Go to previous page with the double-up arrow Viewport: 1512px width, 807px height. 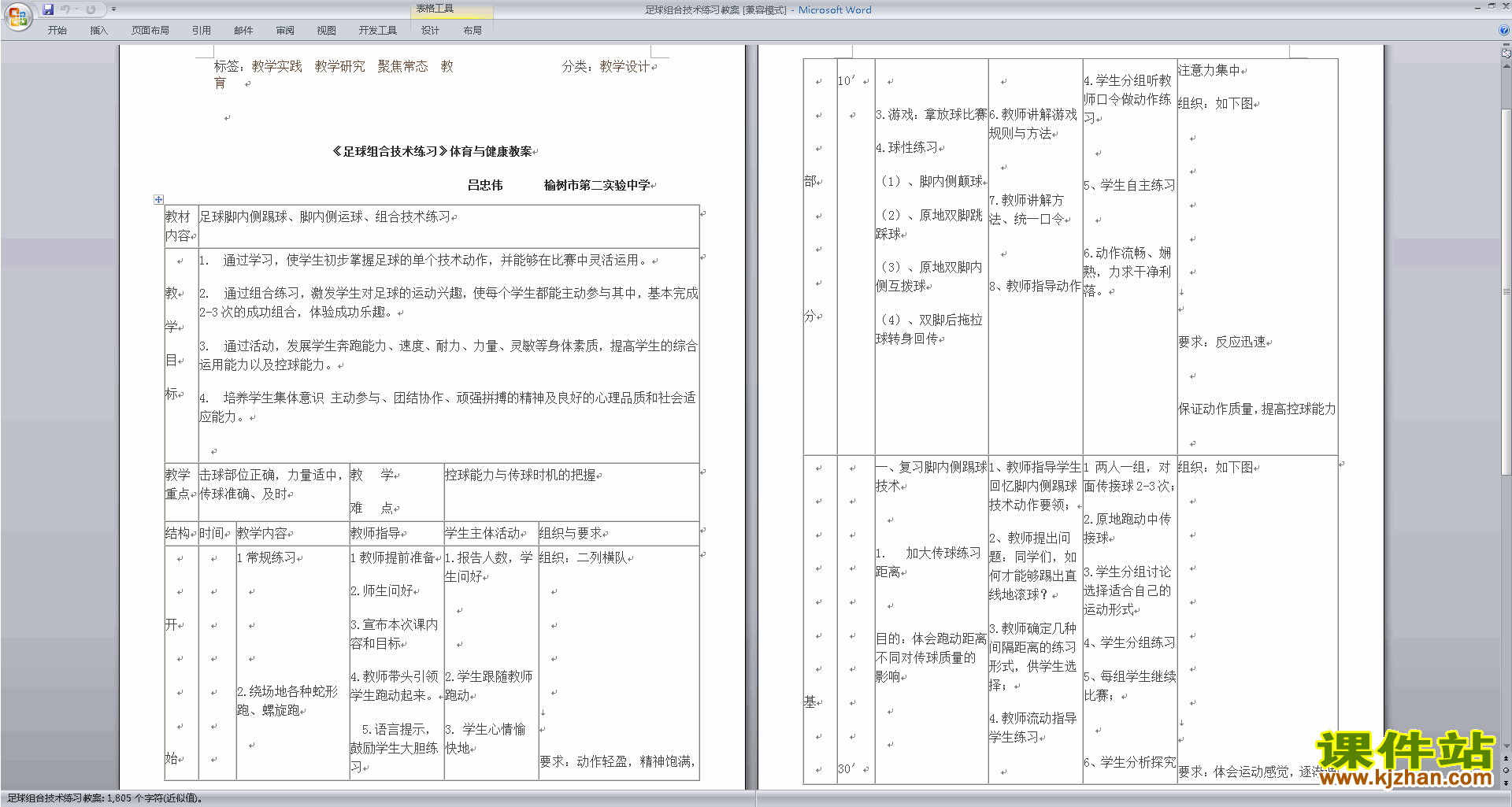pos(1506,758)
